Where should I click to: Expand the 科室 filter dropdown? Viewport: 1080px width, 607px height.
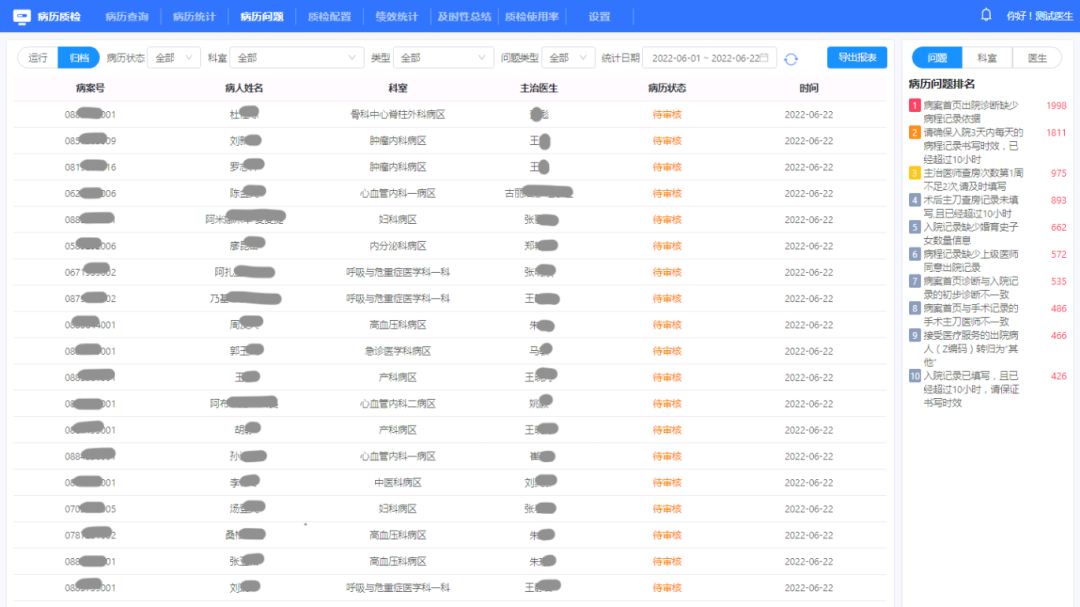coord(295,58)
